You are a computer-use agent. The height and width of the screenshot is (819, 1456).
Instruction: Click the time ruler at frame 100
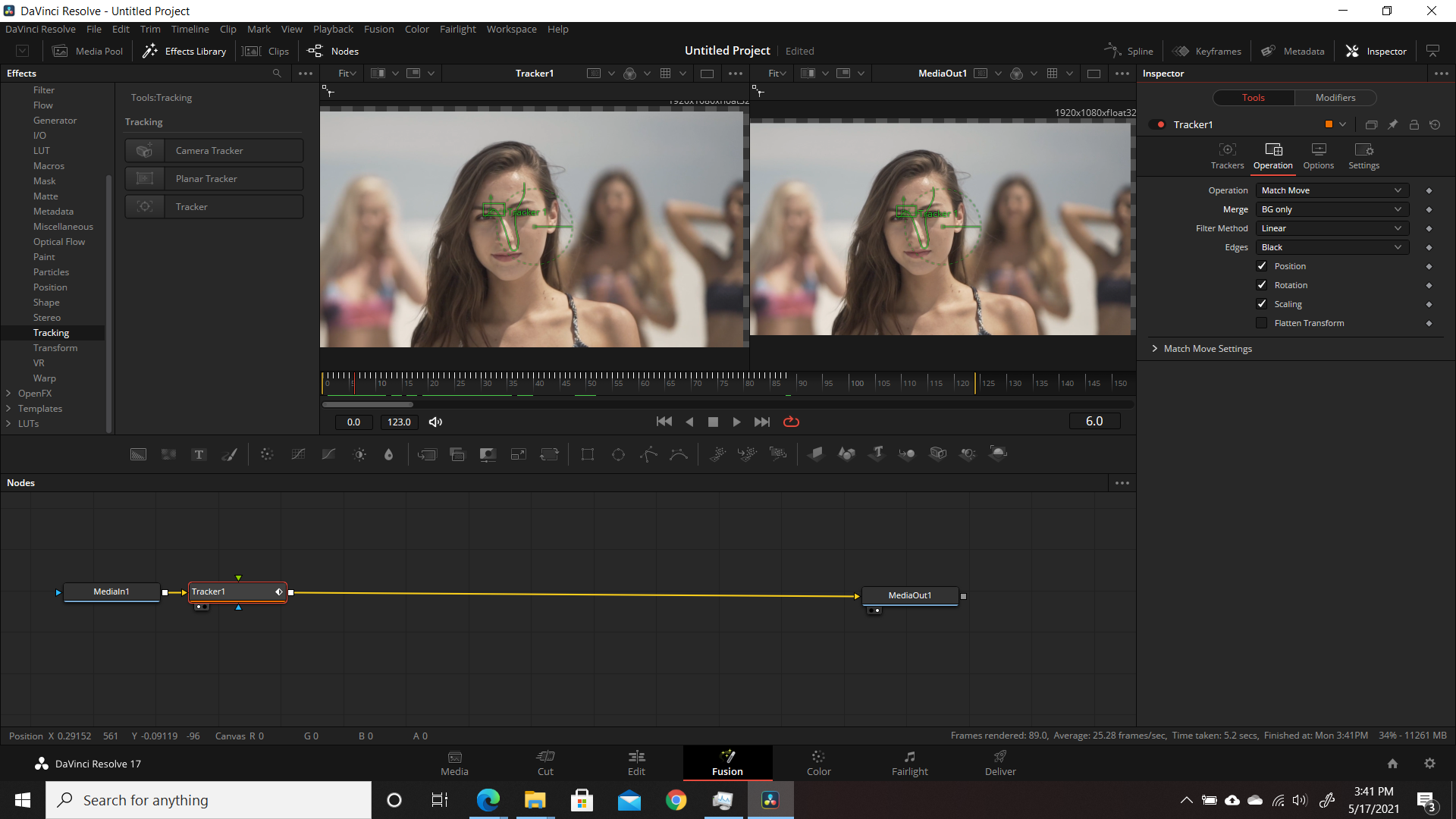[857, 382]
